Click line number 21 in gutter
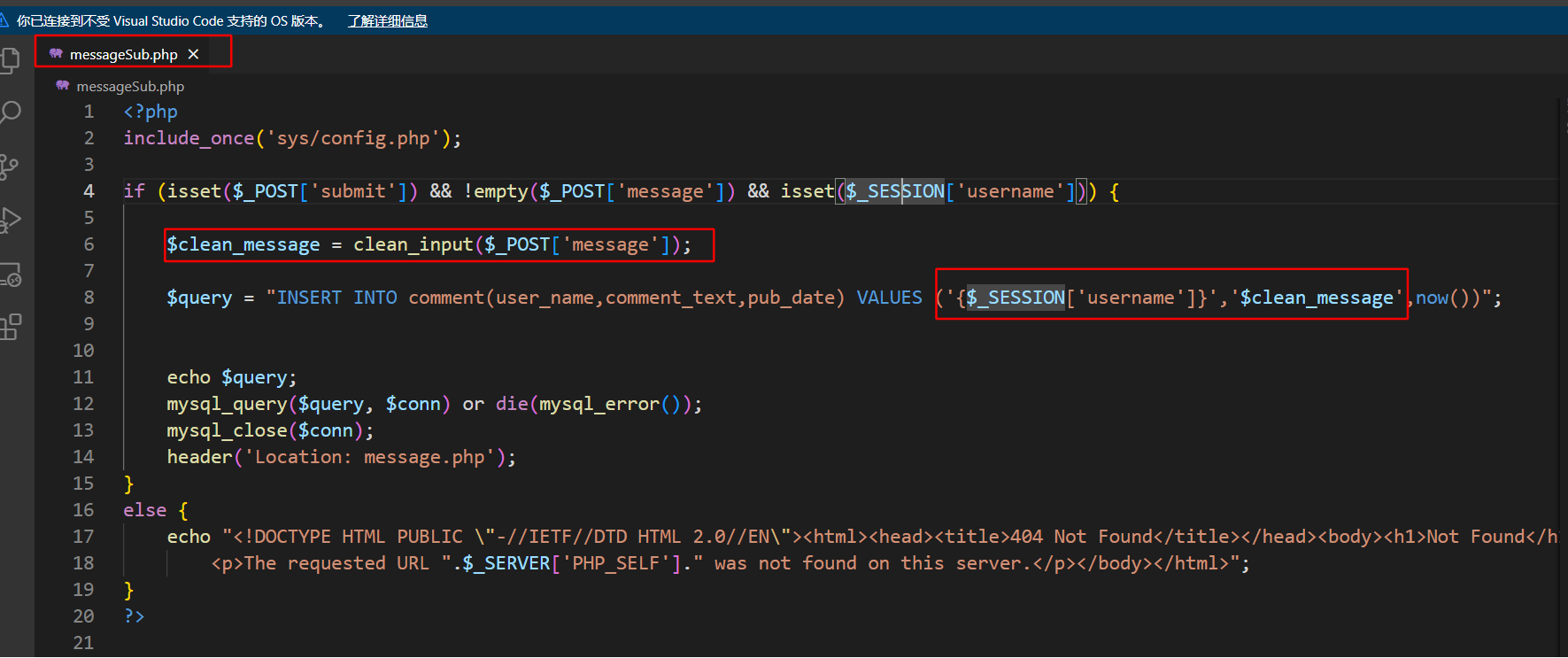Image resolution: width=1568 pixels, height=658 pixels. click(x=83, y=643)
